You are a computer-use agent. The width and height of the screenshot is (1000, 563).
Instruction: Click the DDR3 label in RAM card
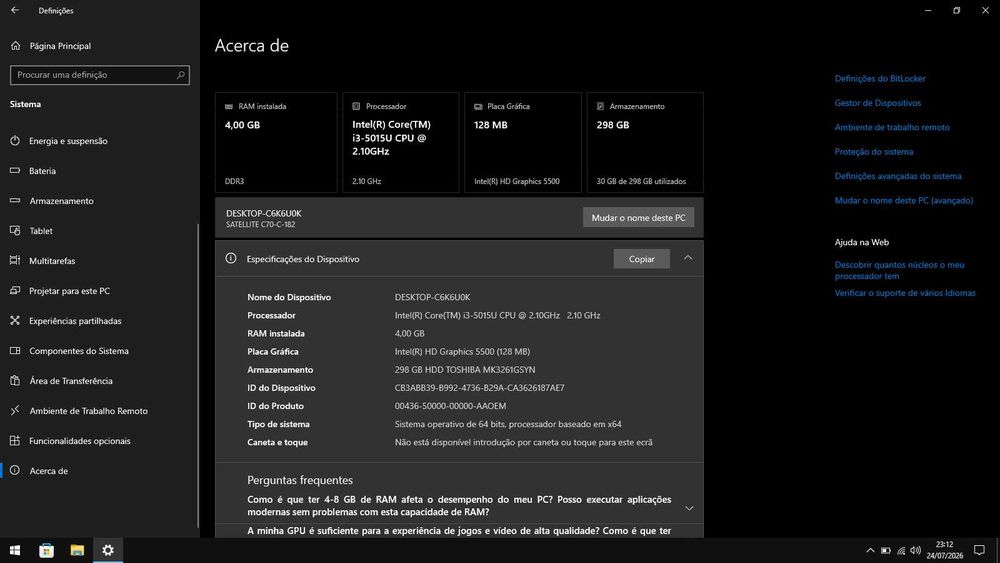pyautogui.click(x=234, y=182)
